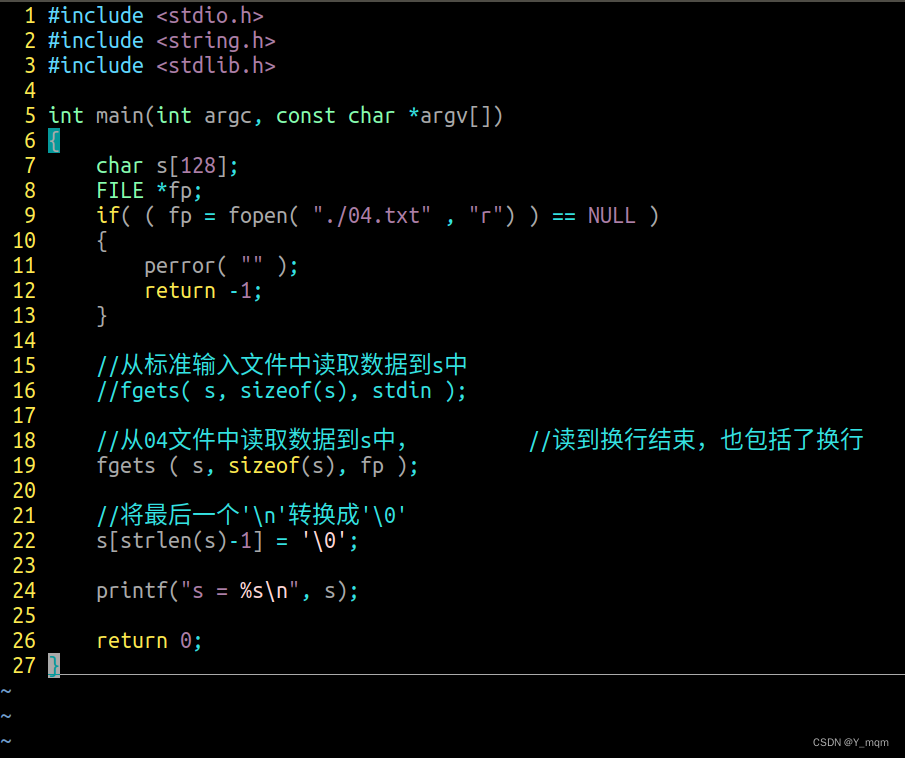Click the comment '//读到换行结束,也包括了换行'

tap(696, 440)
